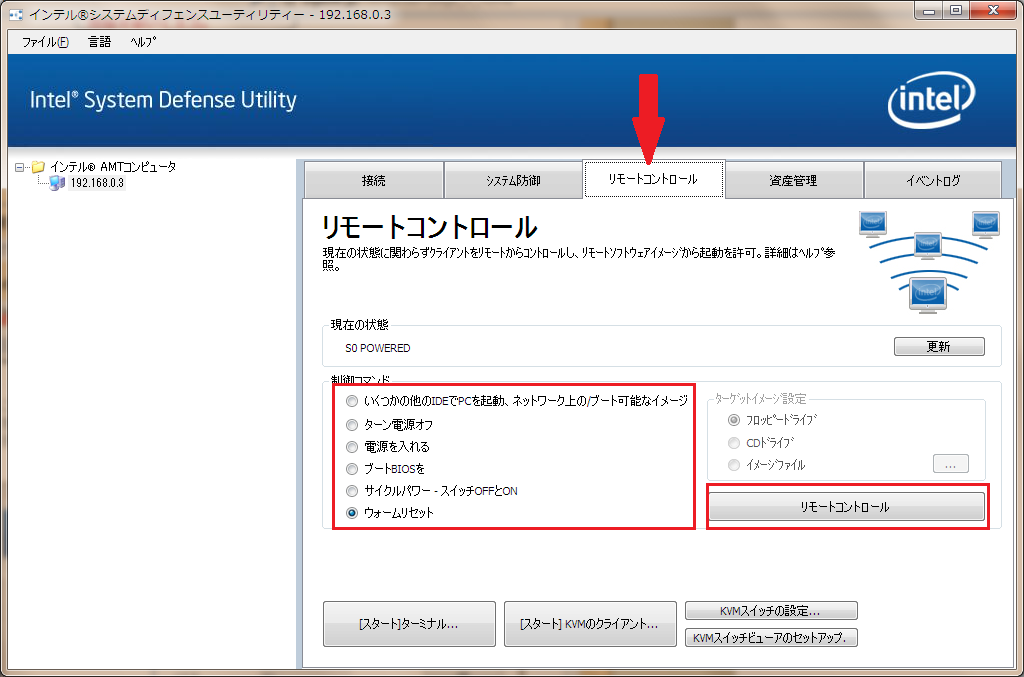Click the network computers illustration

tap(929, 262)
